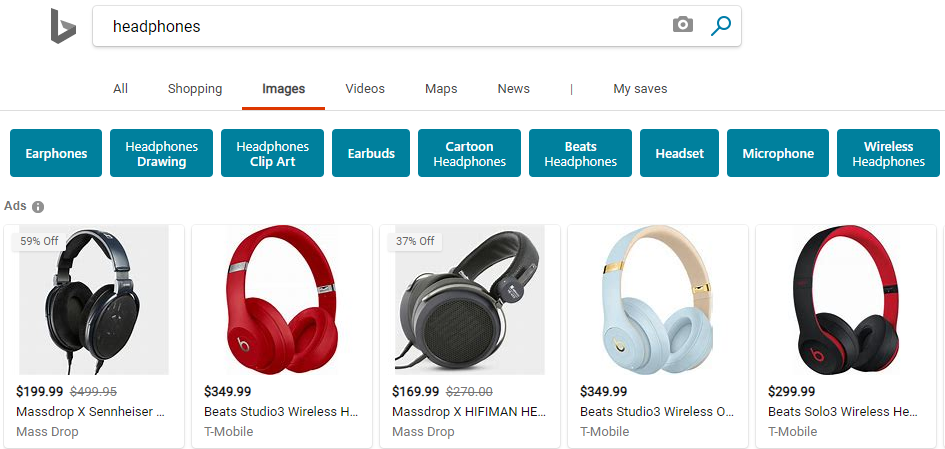
Task: View the light blue Beats Studio3 image
Action: click(657, 299)
